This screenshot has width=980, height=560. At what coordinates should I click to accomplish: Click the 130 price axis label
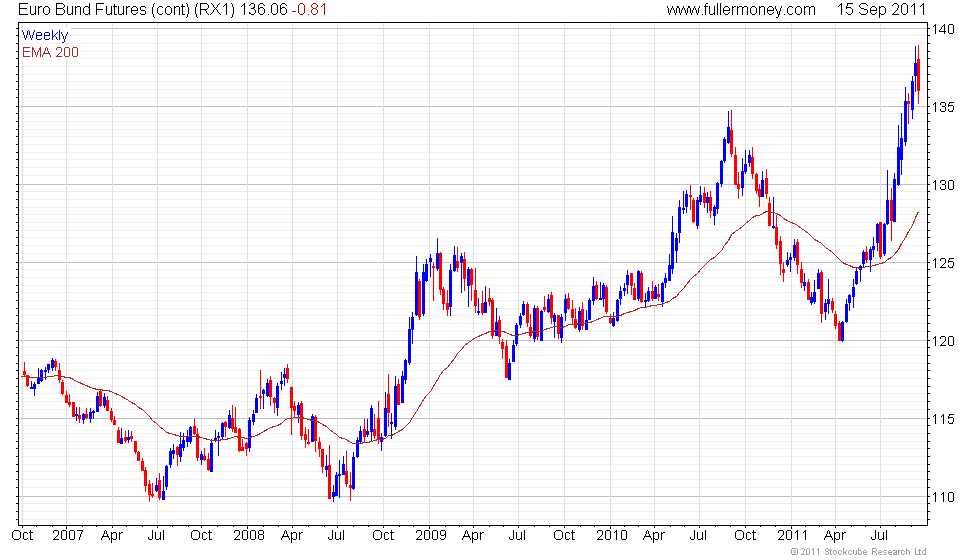pyautogui.click(x=943, y=186)
